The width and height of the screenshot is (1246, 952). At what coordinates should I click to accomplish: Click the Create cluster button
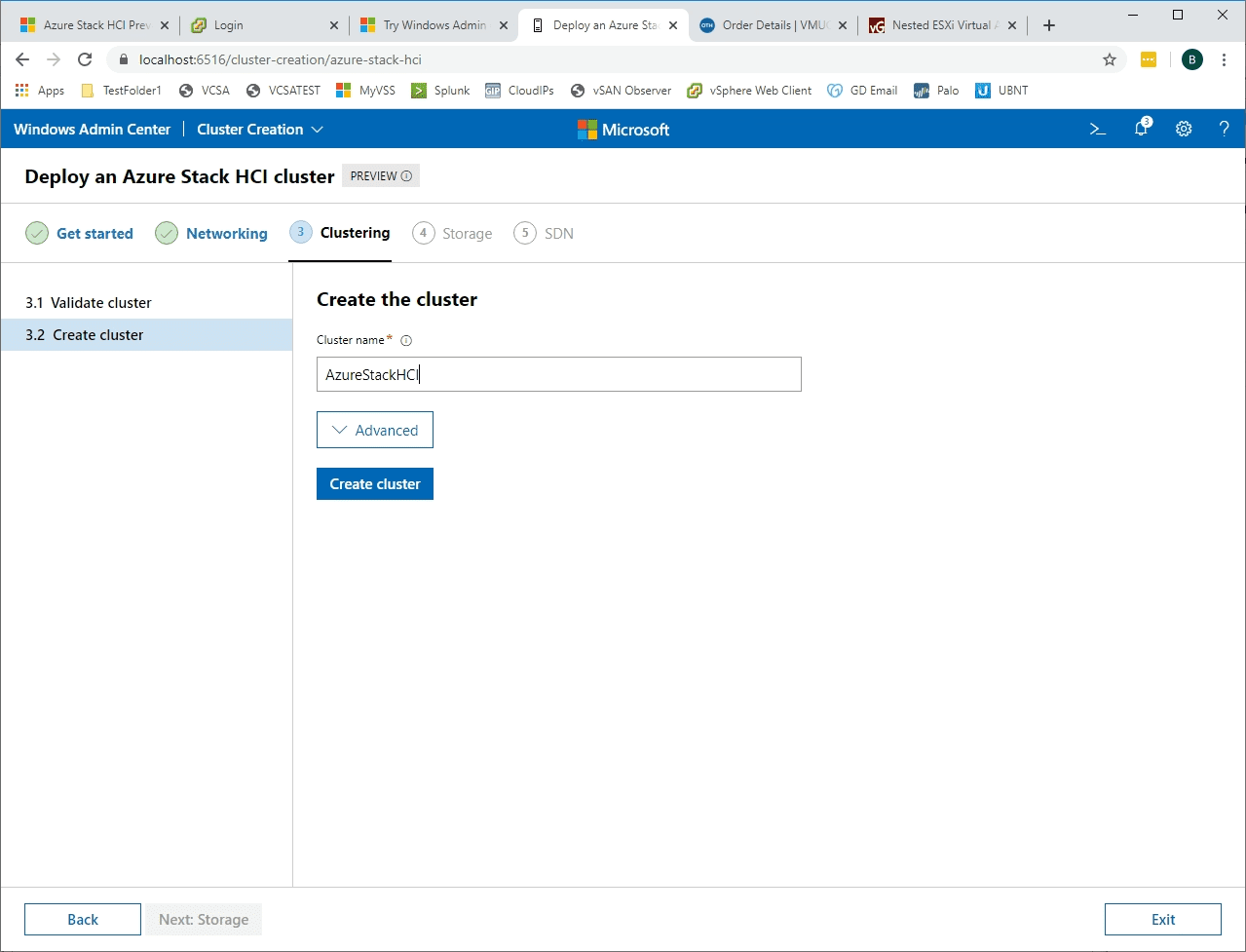(x=374, y=483)
